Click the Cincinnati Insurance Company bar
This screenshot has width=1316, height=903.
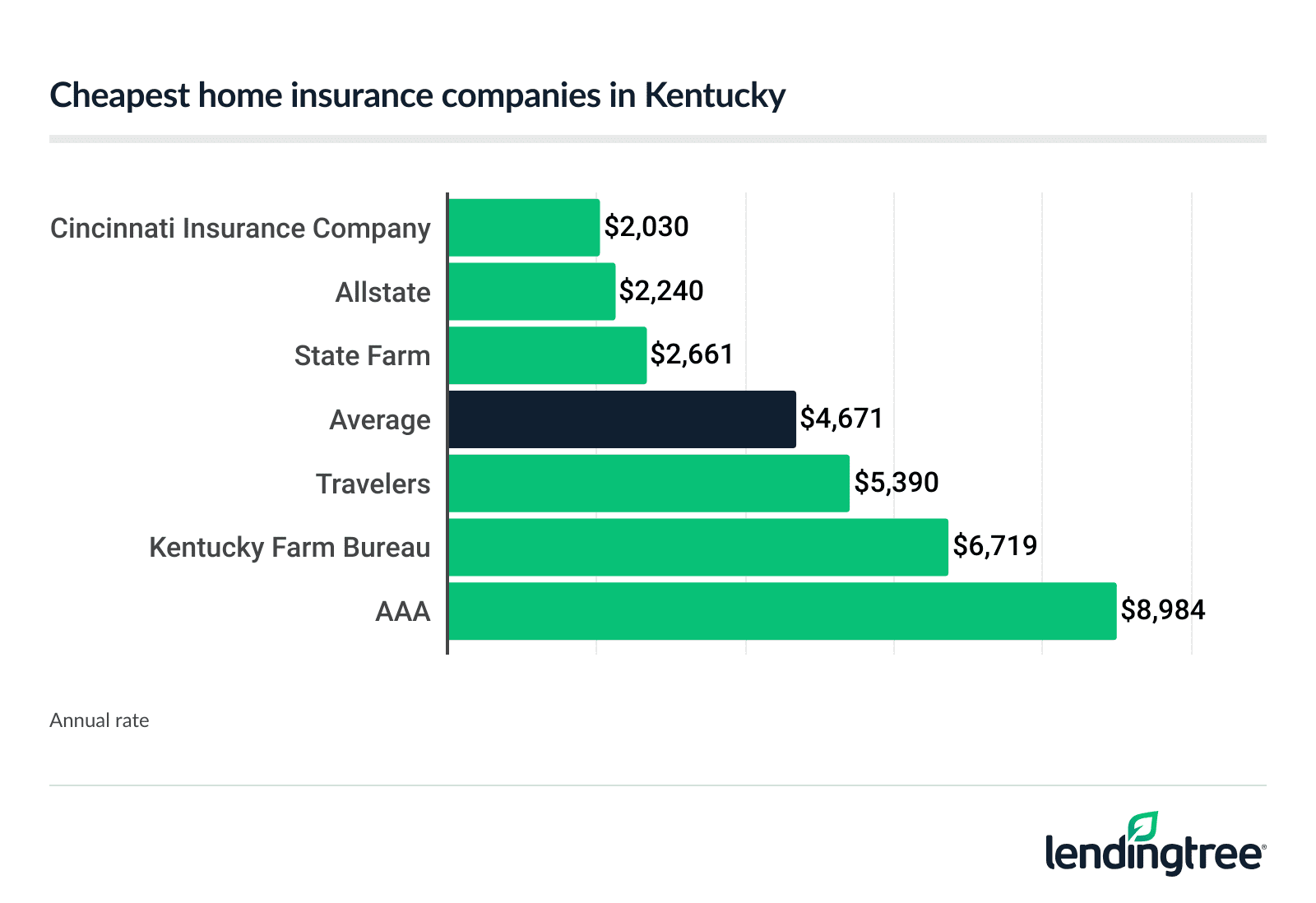coord(524,228)
